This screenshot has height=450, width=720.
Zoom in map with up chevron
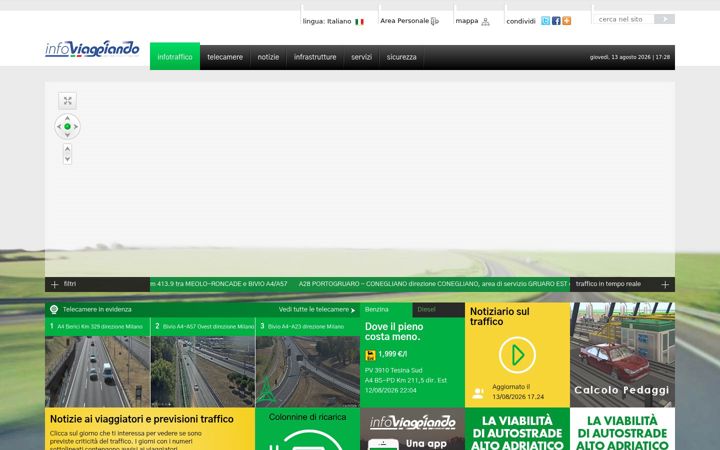[x=68, y=149]
